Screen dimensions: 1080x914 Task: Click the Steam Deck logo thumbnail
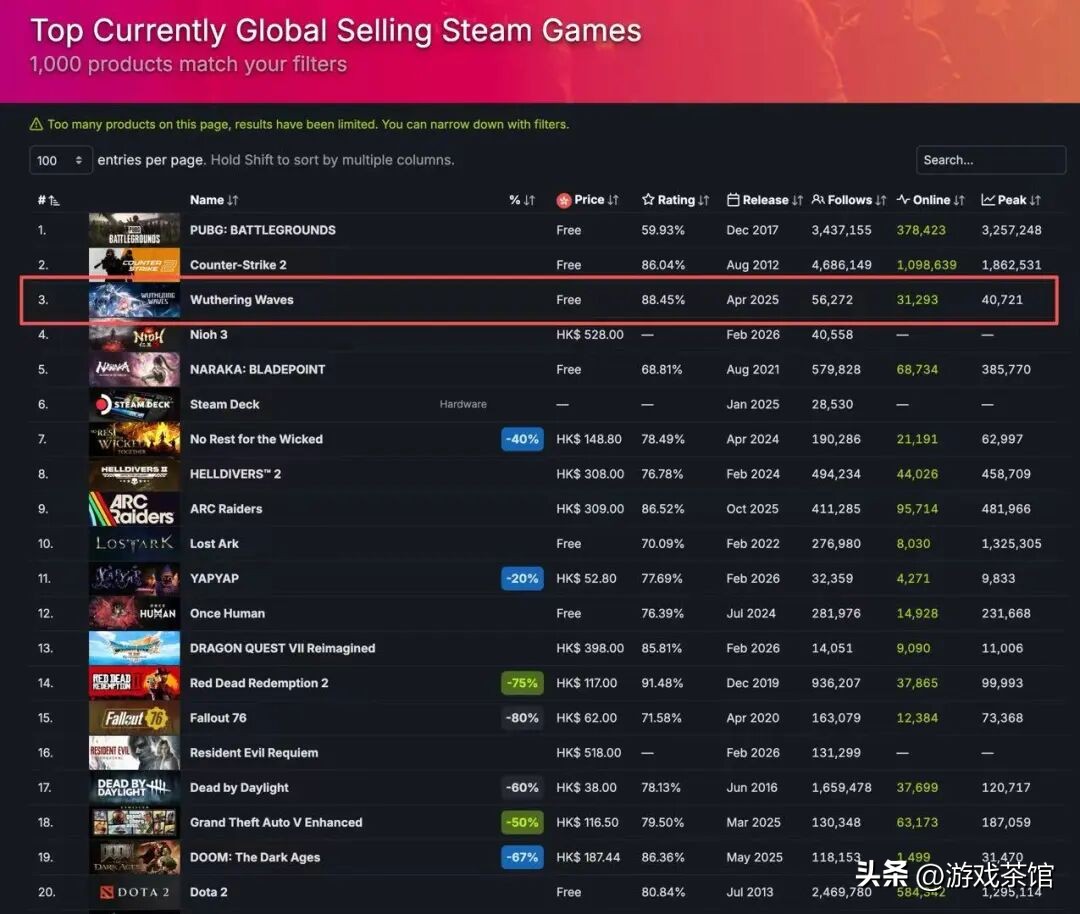tap(134, 404)
